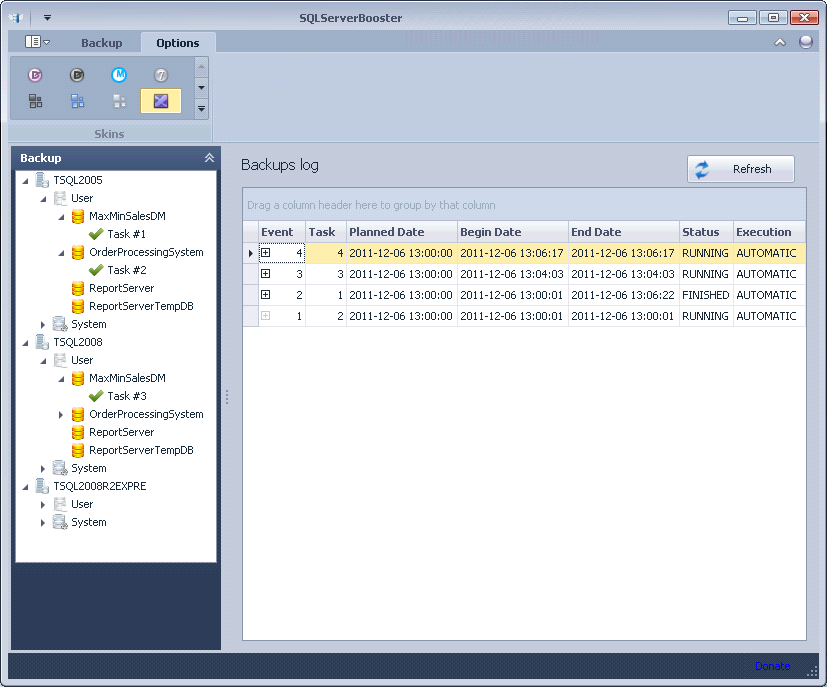
Task: Expand details of event 2 row
Action: pos(266,295)
